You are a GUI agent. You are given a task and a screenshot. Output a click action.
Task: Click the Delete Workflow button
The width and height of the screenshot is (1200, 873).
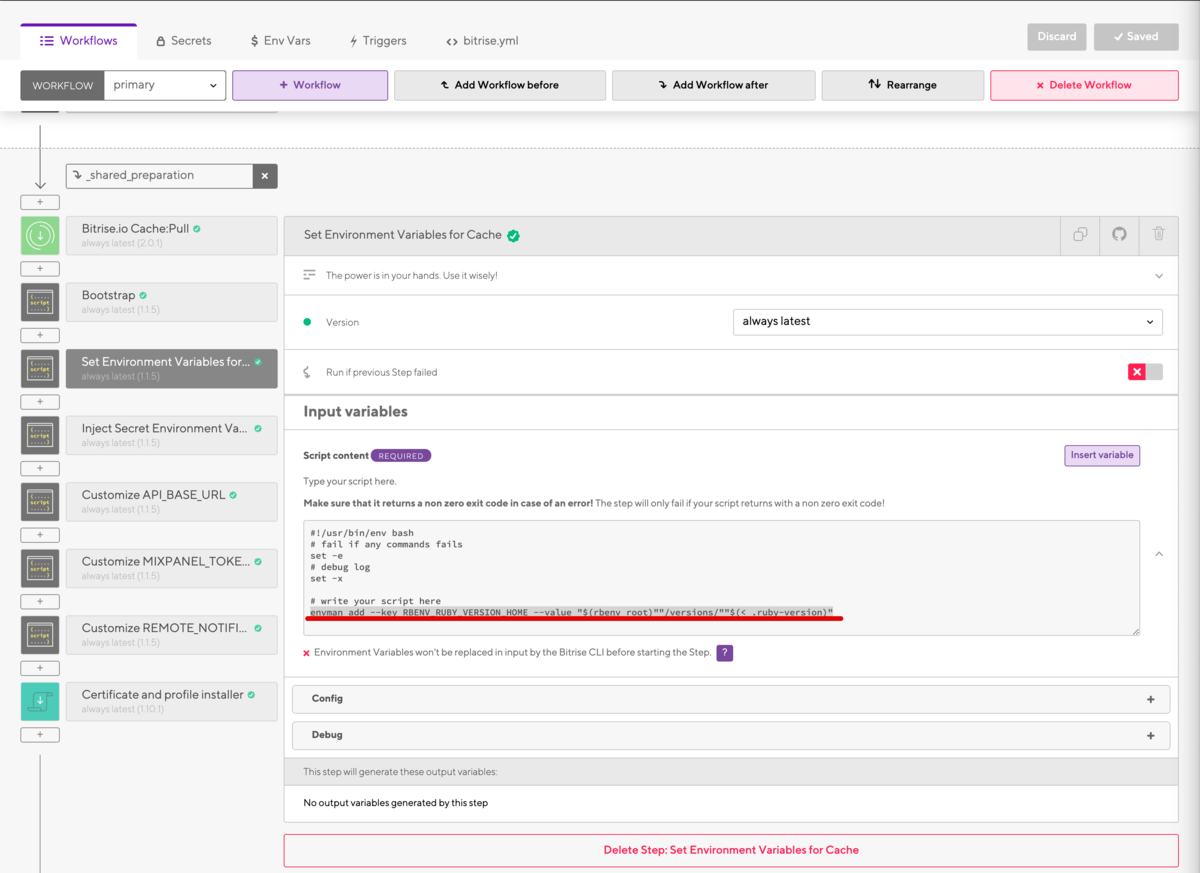1084,85
